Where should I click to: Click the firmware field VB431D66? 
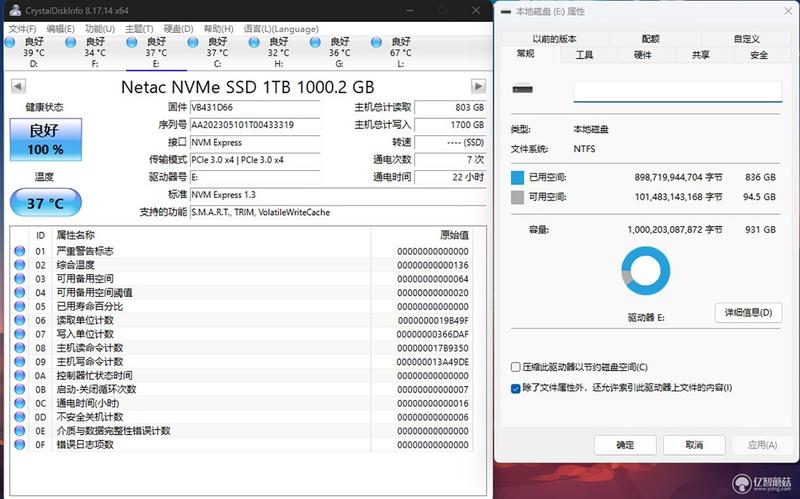(x=255, y=108)
